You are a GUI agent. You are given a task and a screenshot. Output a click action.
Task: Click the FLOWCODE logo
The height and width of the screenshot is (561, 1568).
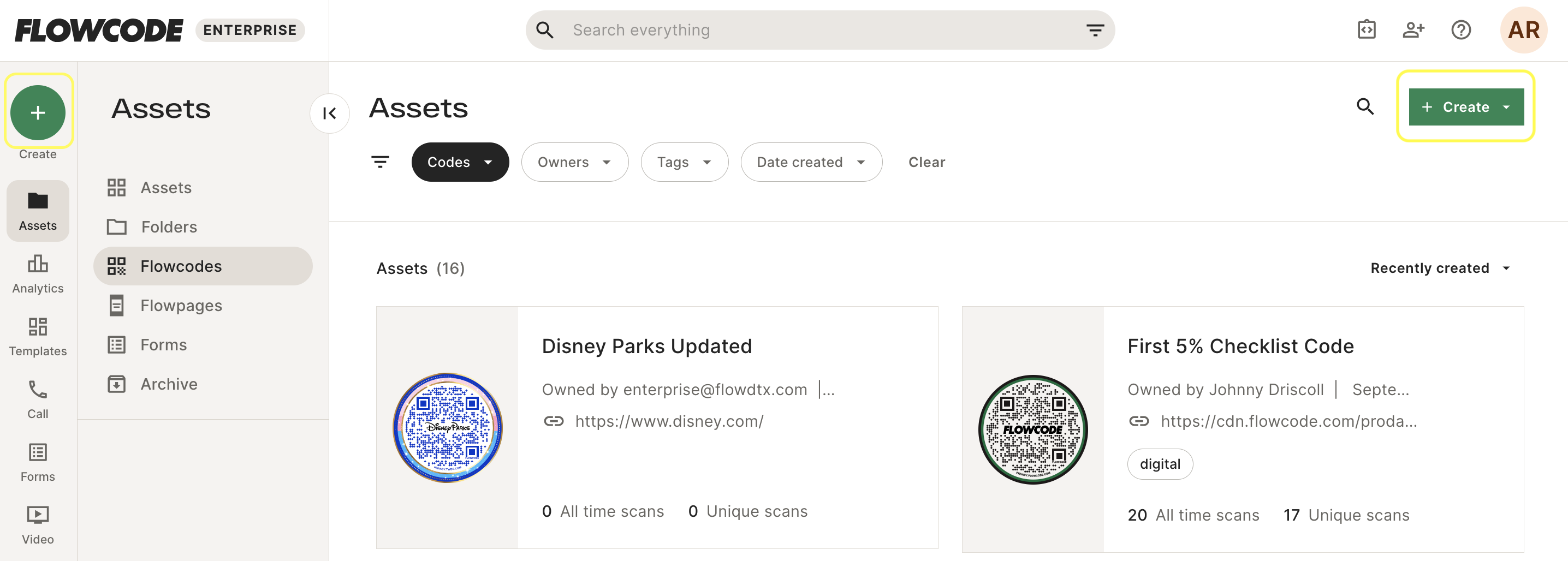click(99, 30)
